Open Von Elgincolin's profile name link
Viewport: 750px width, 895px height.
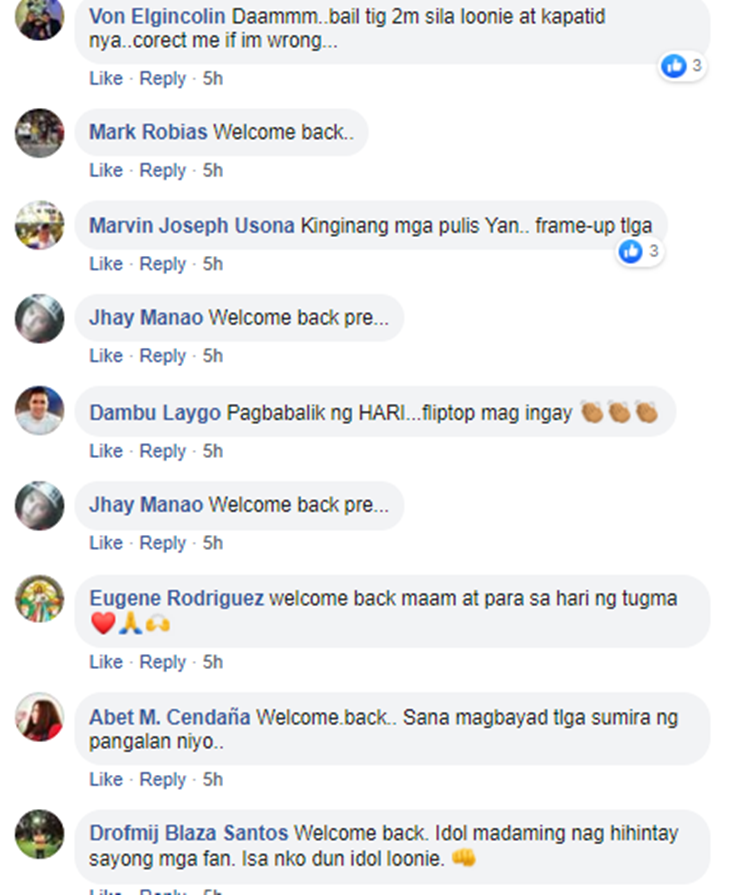(x=157, y=17)
